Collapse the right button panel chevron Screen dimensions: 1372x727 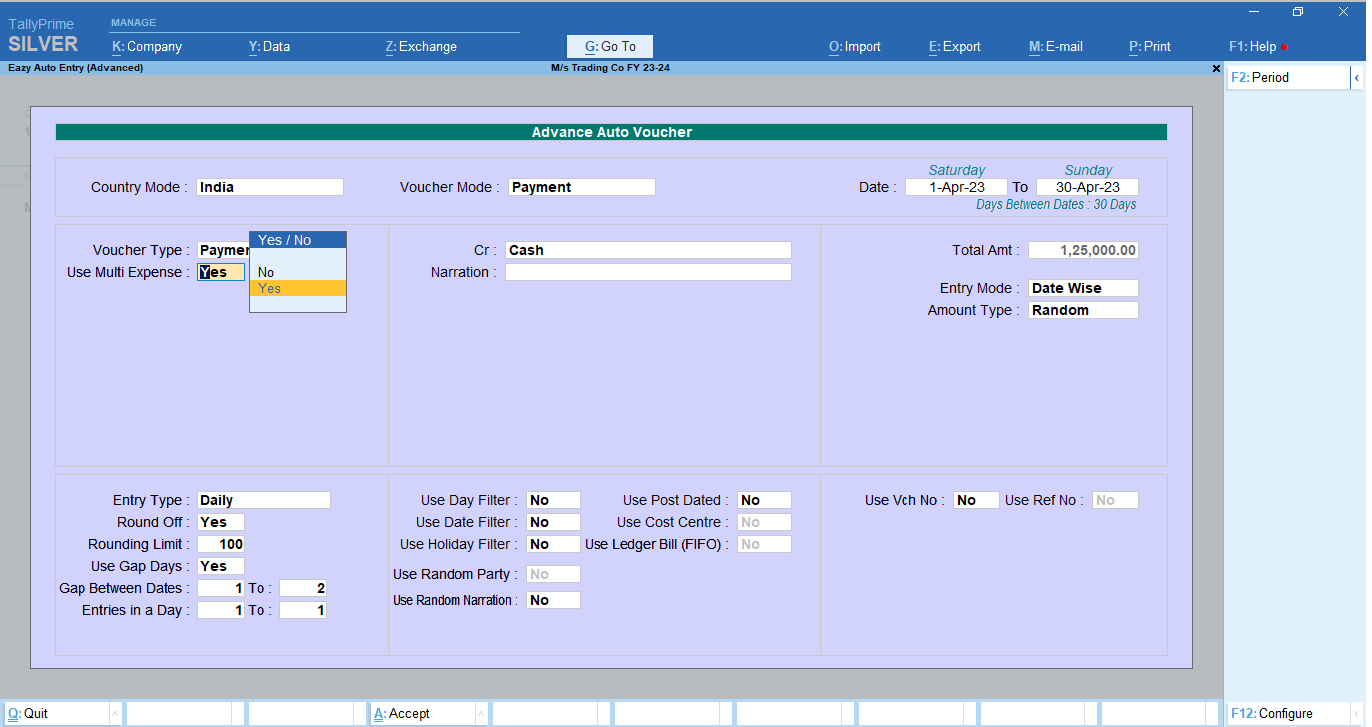point(1356,77)
